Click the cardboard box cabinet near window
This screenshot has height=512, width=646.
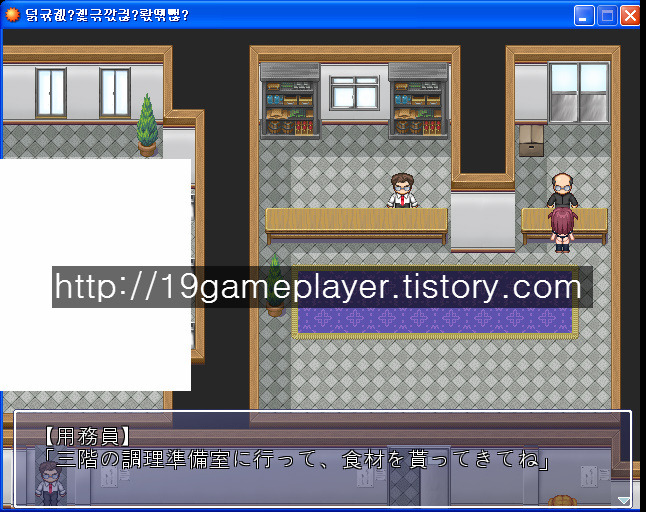tap(531, 140)
